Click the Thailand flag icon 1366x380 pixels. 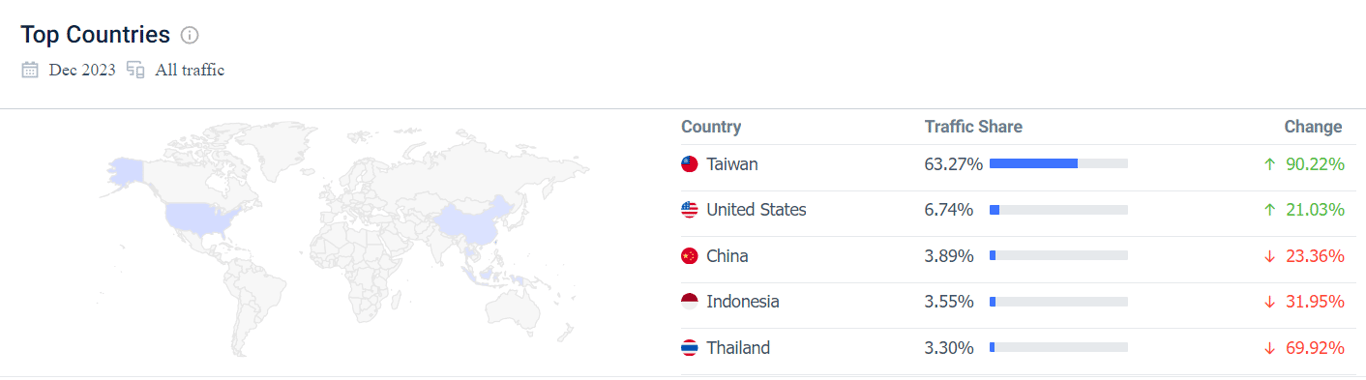click(x=690, y=348)
